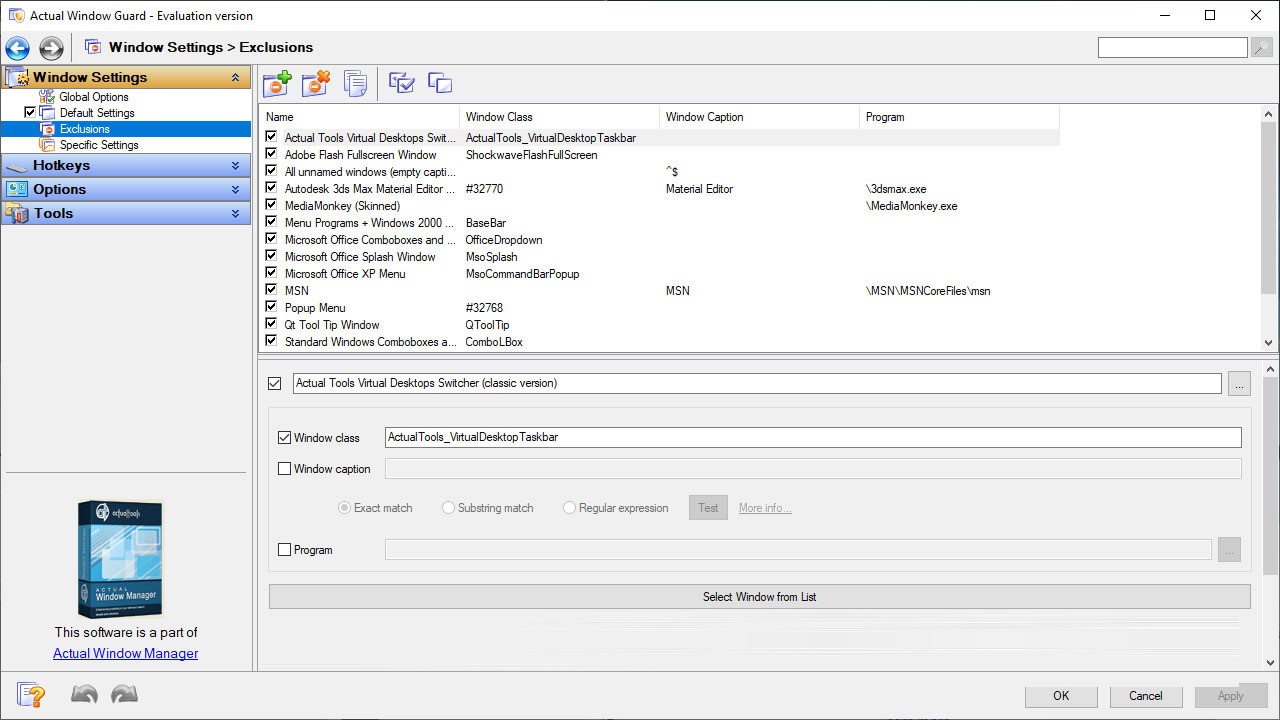Open the Actual Window Manager link
Screen dimensions: 1280x720
(x=125, y=653)
